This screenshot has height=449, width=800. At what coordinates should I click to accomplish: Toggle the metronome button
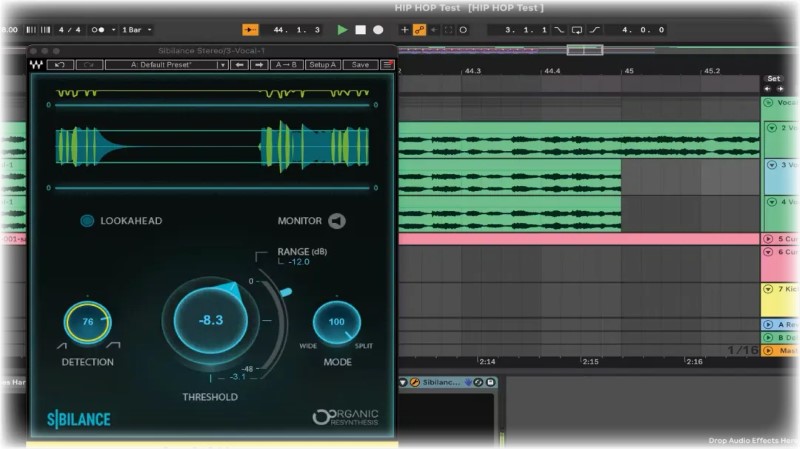[x=98, y=30]
